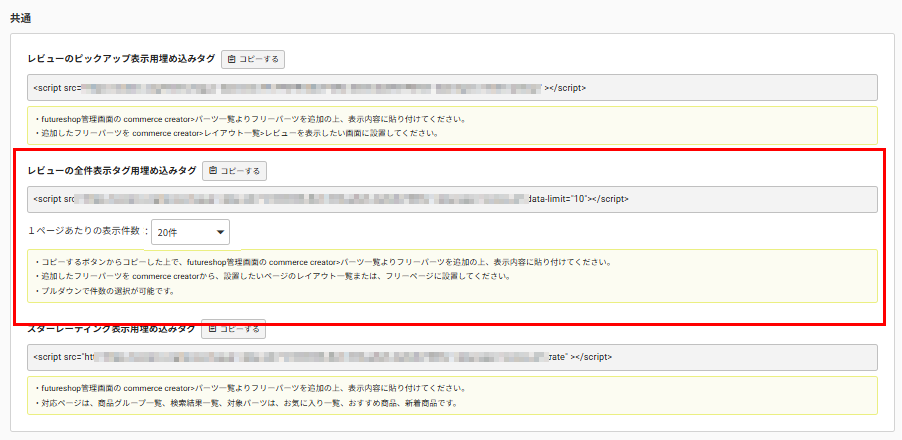Click the pickup display script tag field

[452, 87]
